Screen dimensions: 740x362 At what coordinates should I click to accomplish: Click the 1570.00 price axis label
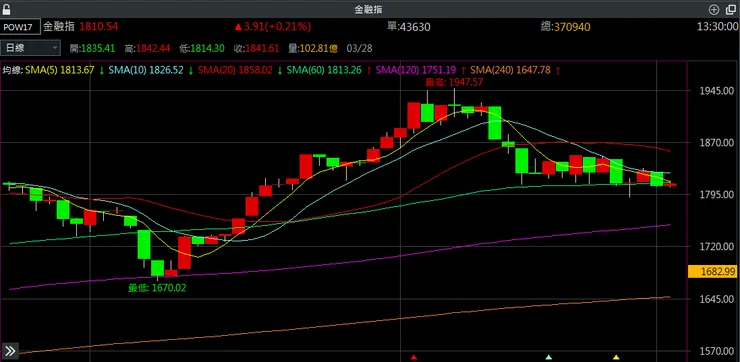pos(716,351)
